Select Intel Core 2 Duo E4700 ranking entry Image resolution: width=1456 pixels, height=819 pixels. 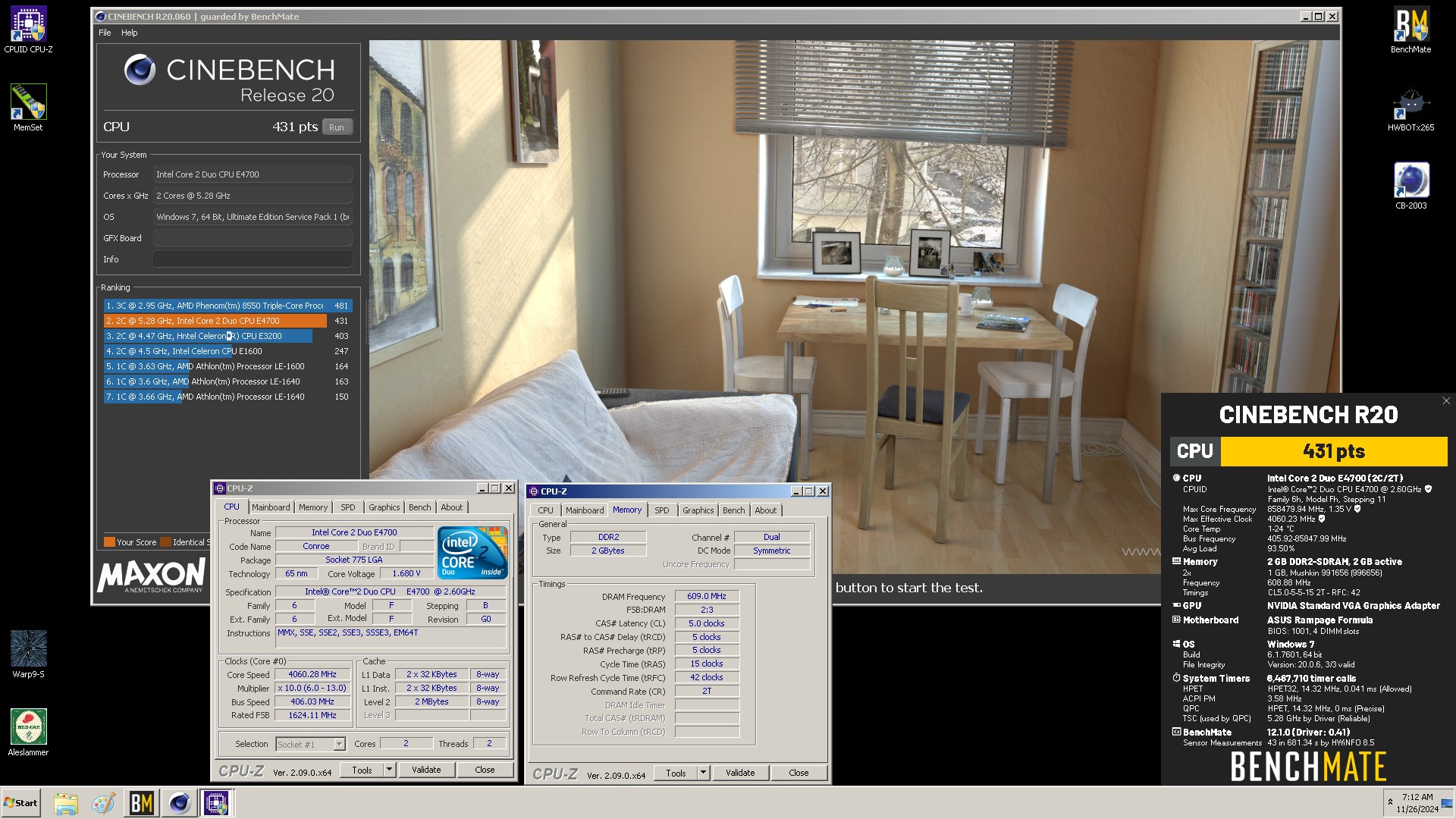tap(227, 321)
